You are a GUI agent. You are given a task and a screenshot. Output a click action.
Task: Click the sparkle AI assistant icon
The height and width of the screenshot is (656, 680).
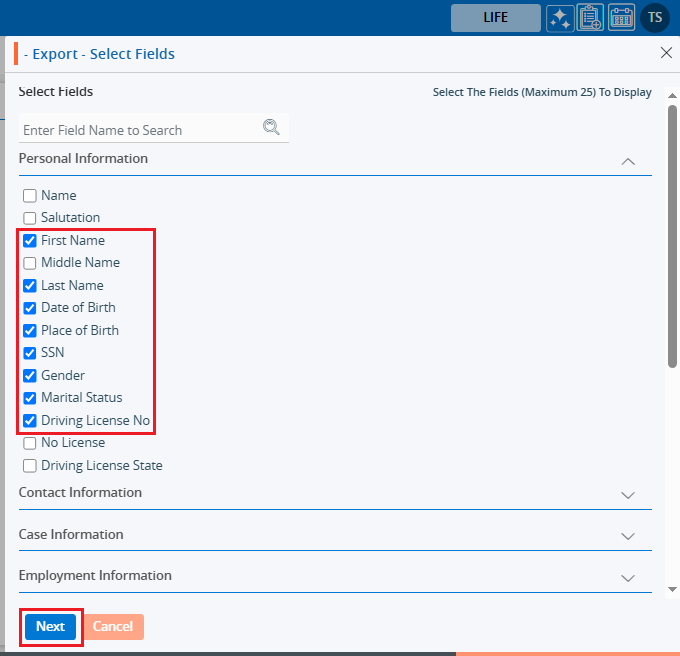pyautogui.click(x=560, y=18)
